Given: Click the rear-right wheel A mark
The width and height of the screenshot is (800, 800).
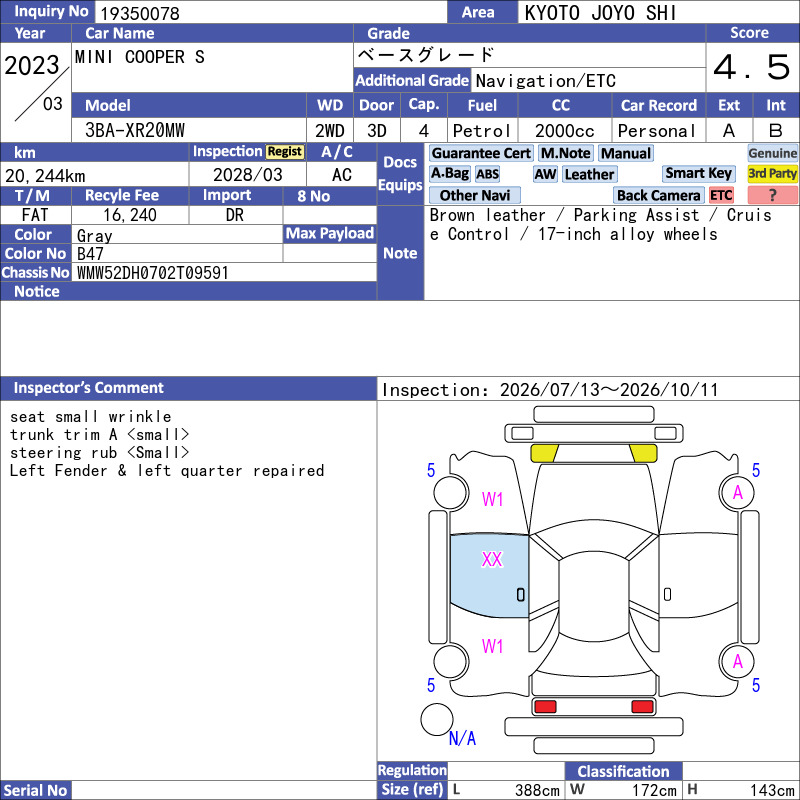Looking at the screenshot, I should click(737, 661).
